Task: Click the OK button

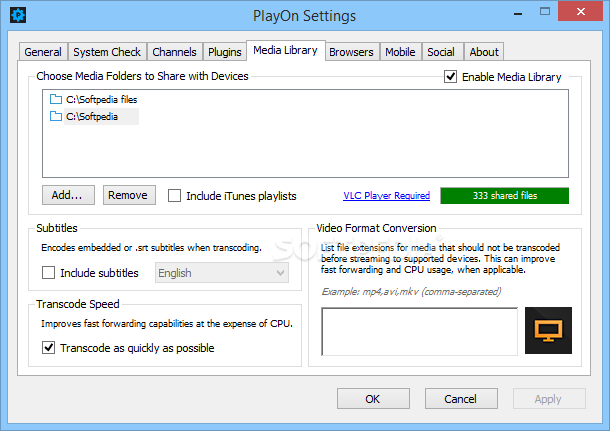Action: tap(373, 399)
